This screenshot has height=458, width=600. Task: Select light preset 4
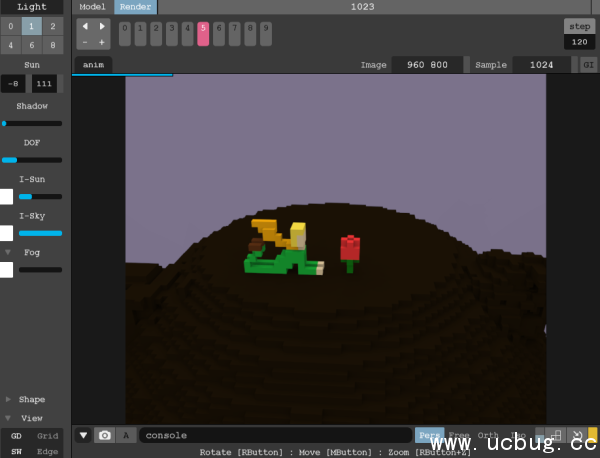click(x=11, y=45)
